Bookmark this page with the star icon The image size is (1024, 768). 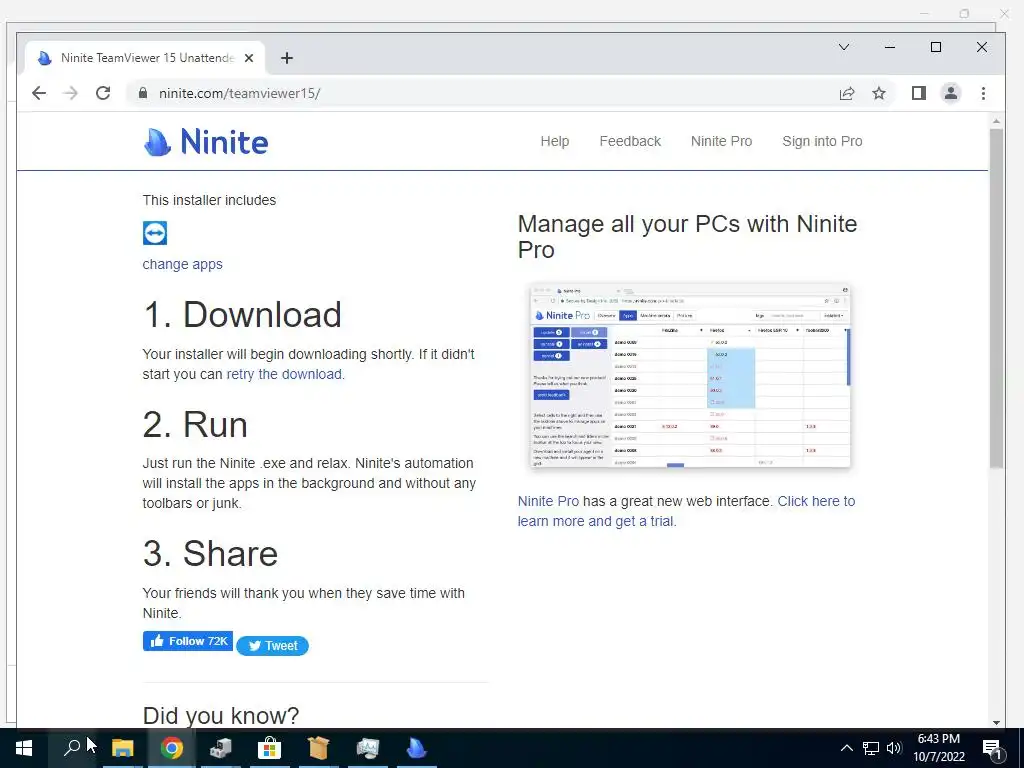879,93
